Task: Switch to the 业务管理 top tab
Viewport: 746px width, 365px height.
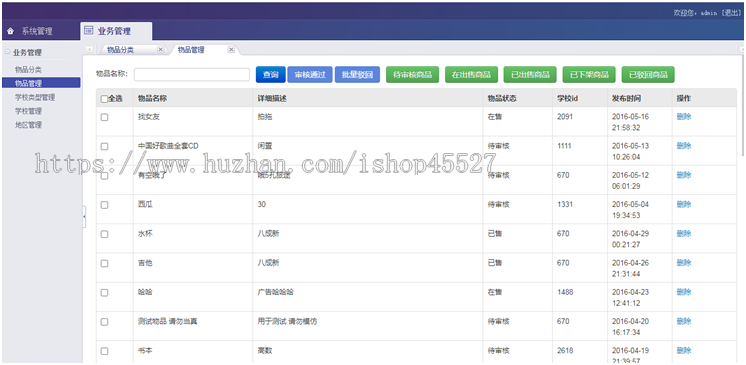Action: 117,31
